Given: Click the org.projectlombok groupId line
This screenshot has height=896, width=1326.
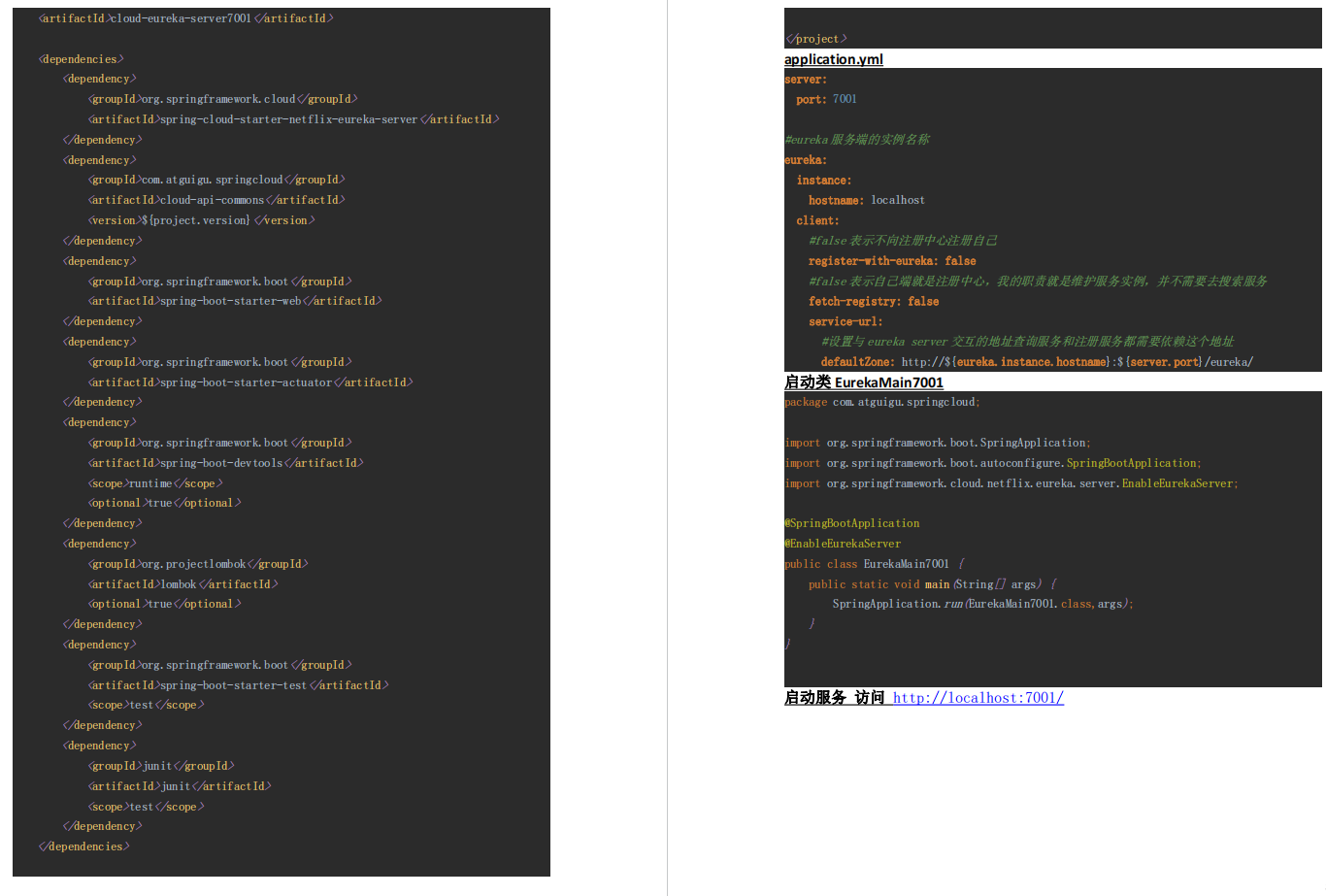Looking at the screenshot, I should pos(198,564).
